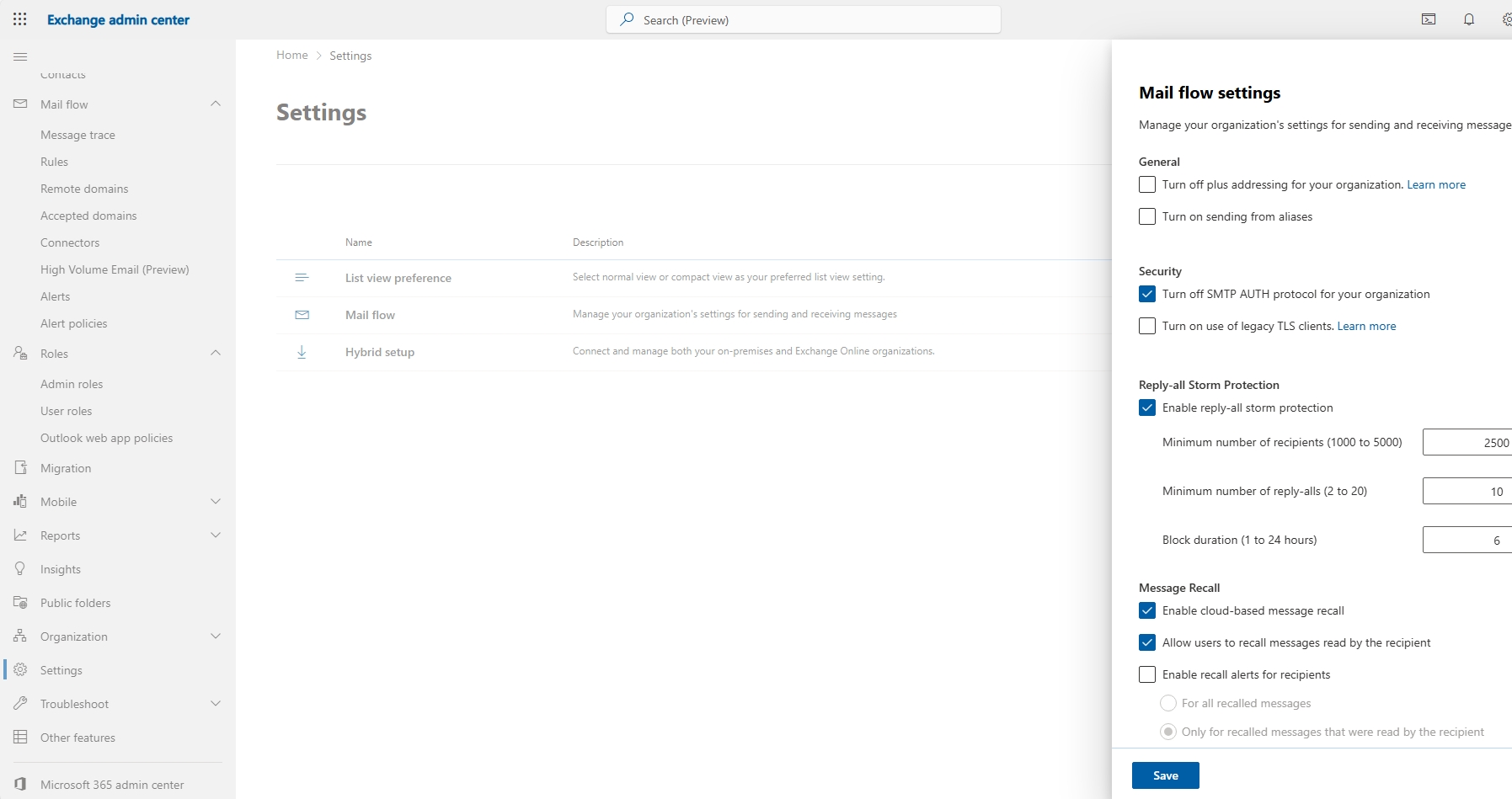1512x799 pixels.
Task: Go to Rules under Mail flow
Action: [x=54, y=162]
